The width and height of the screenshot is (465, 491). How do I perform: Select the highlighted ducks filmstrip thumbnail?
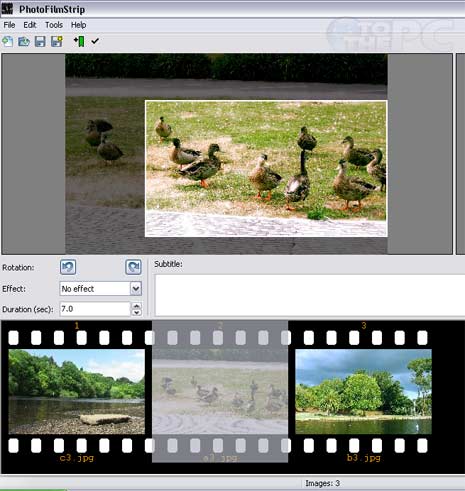pos(220,392)
